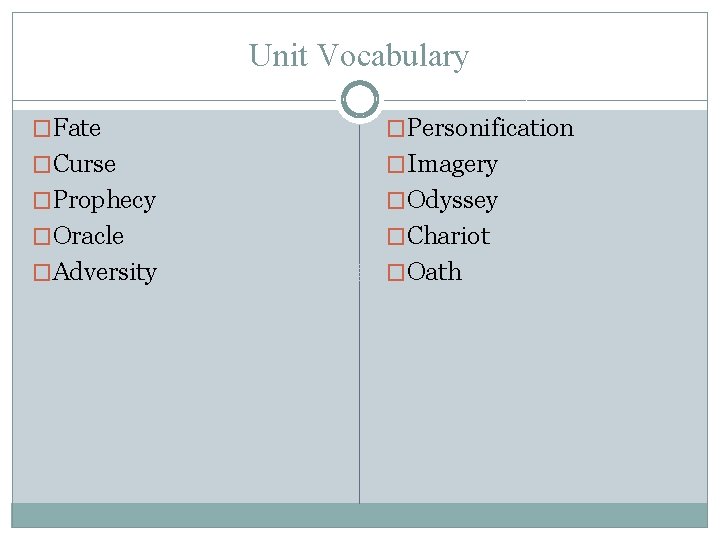Click the word Imagery
Image resolution: width=720 pixels, height=540 pixels.
(453, 164)
